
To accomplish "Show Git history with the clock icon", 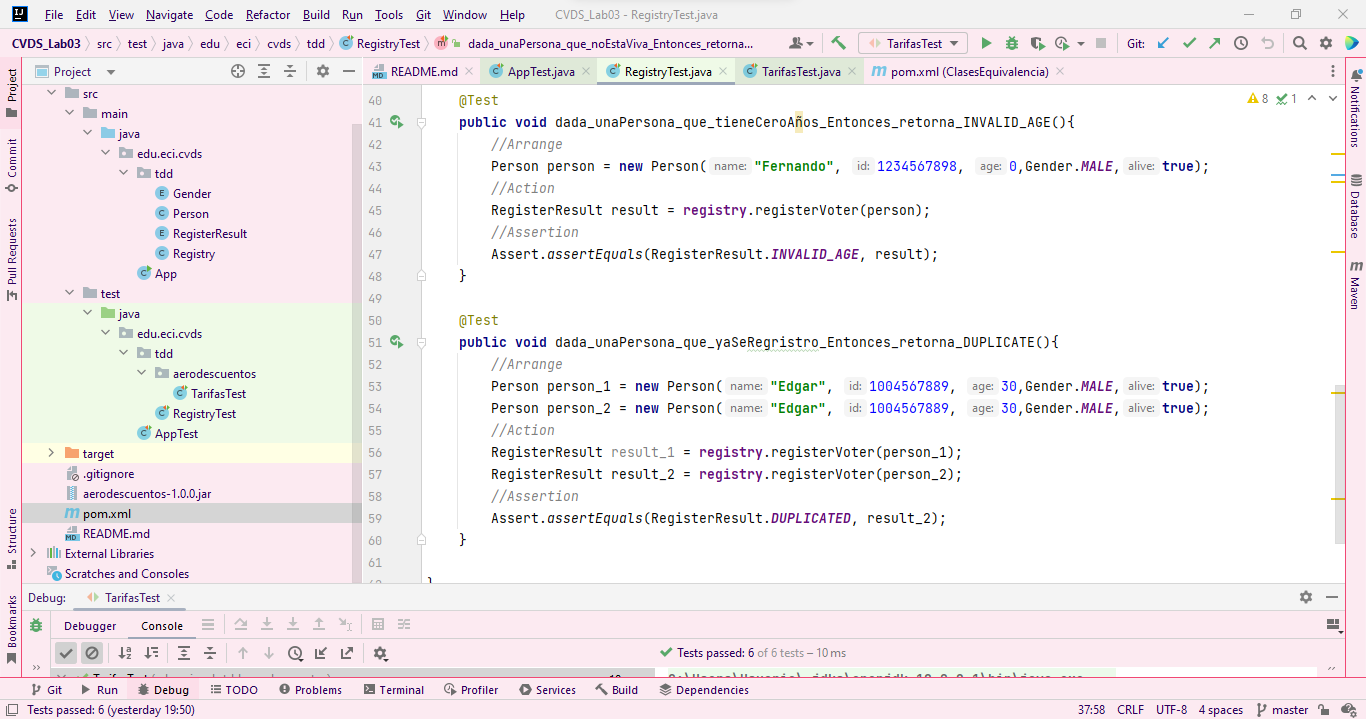I will [1241, 44].
